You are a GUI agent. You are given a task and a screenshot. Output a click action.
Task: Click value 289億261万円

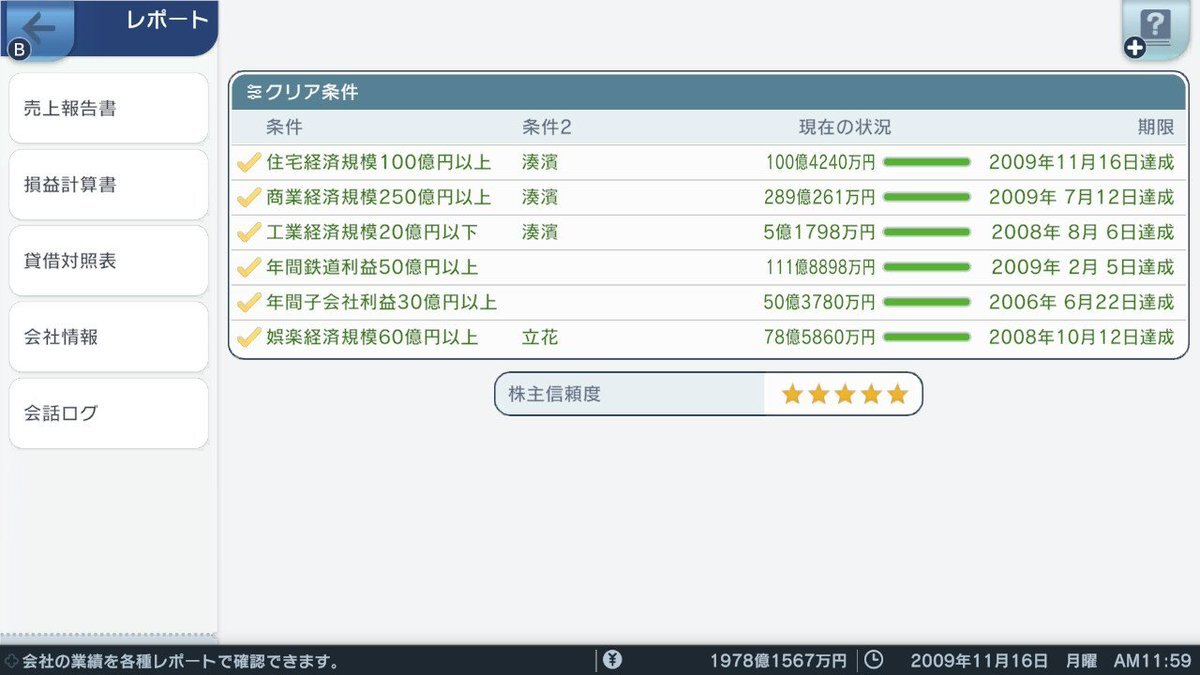click(821, 198)
